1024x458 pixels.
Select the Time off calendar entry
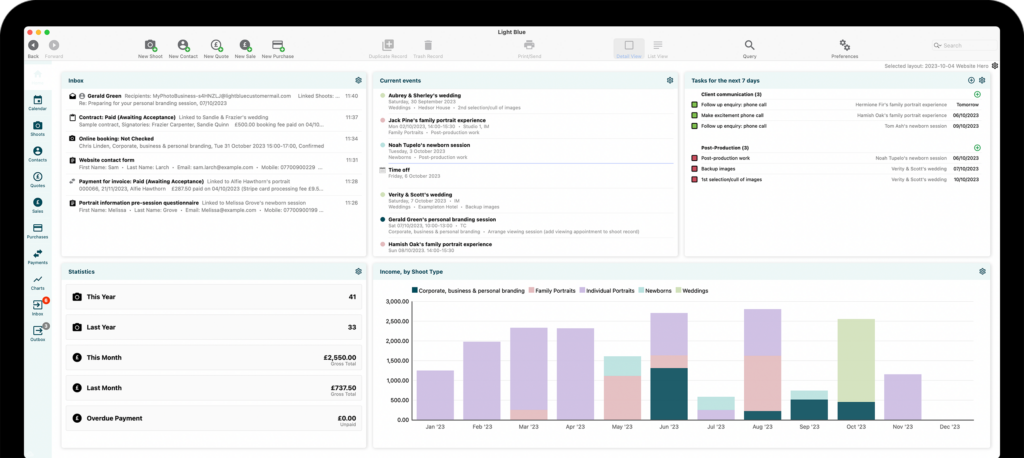click(526, 172)
